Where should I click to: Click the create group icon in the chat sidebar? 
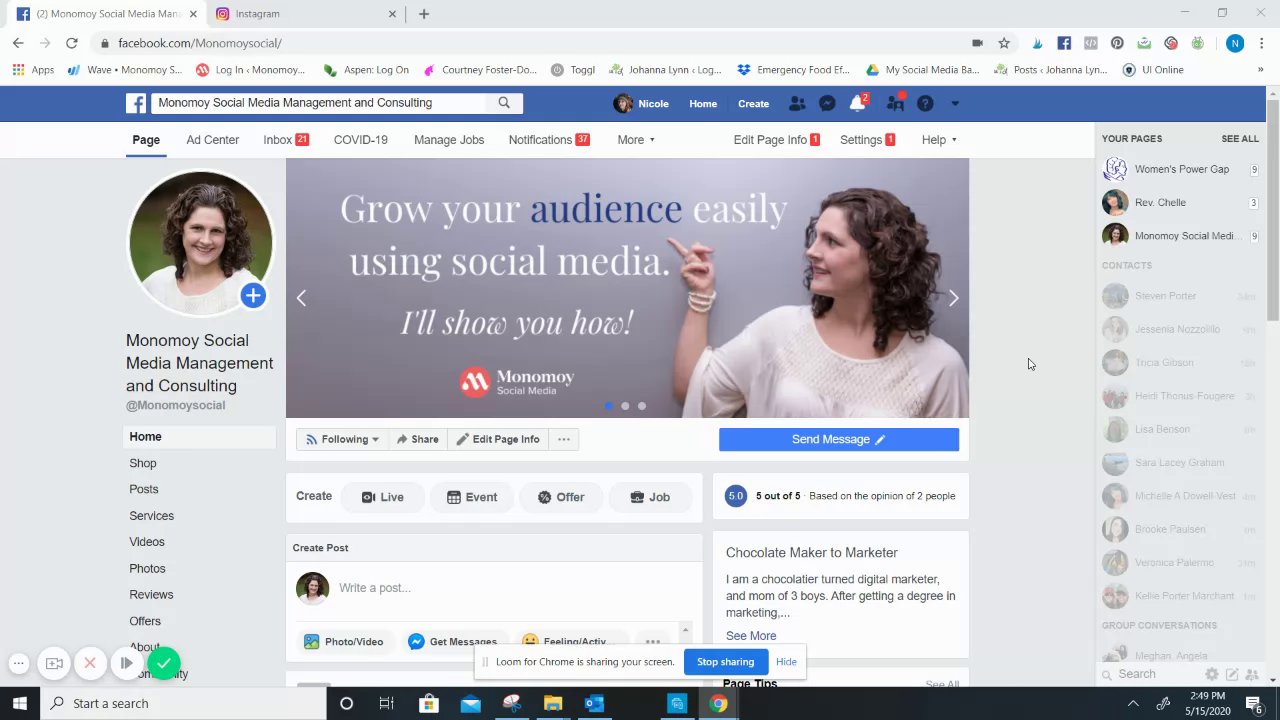pyautogui.click(x=1251, y=674)
